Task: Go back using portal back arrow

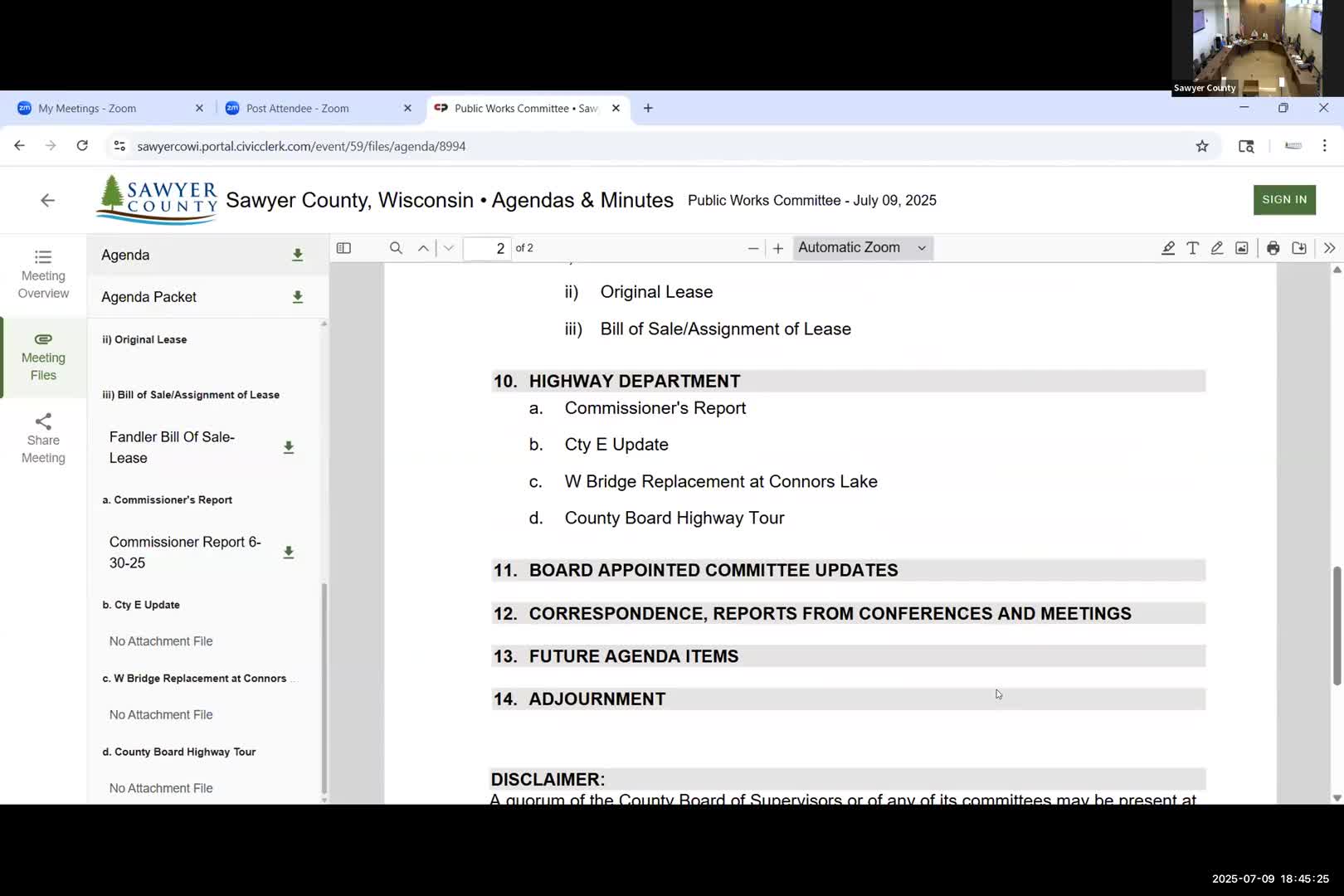Action: click(x=47, y=201)
